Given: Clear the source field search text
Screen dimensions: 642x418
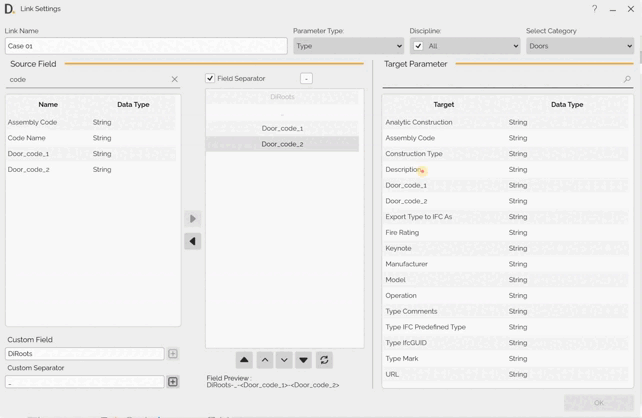Looking at the screenshot, I should [174, 79].
